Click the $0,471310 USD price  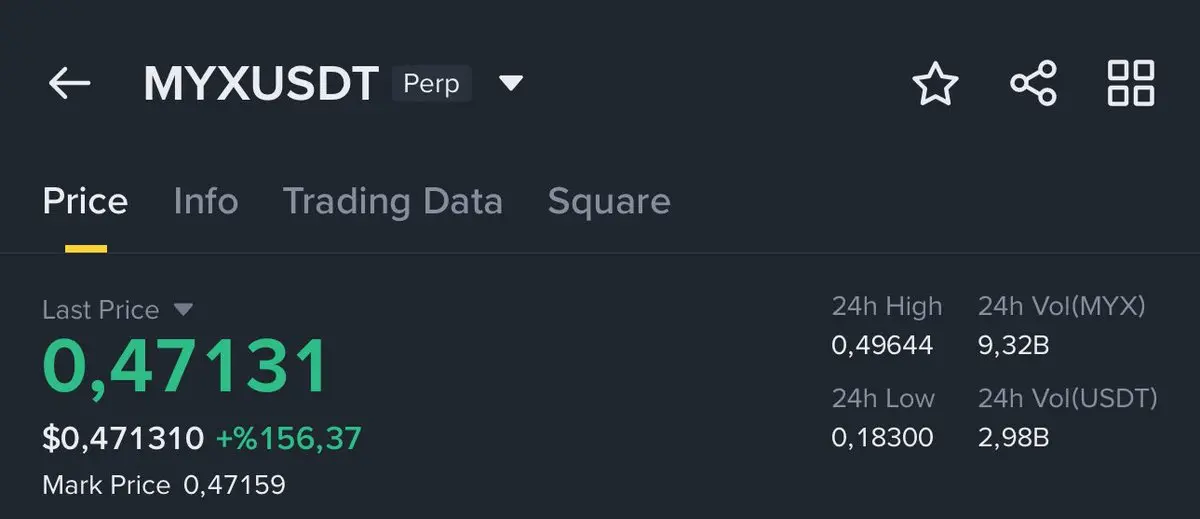(123, 438)
